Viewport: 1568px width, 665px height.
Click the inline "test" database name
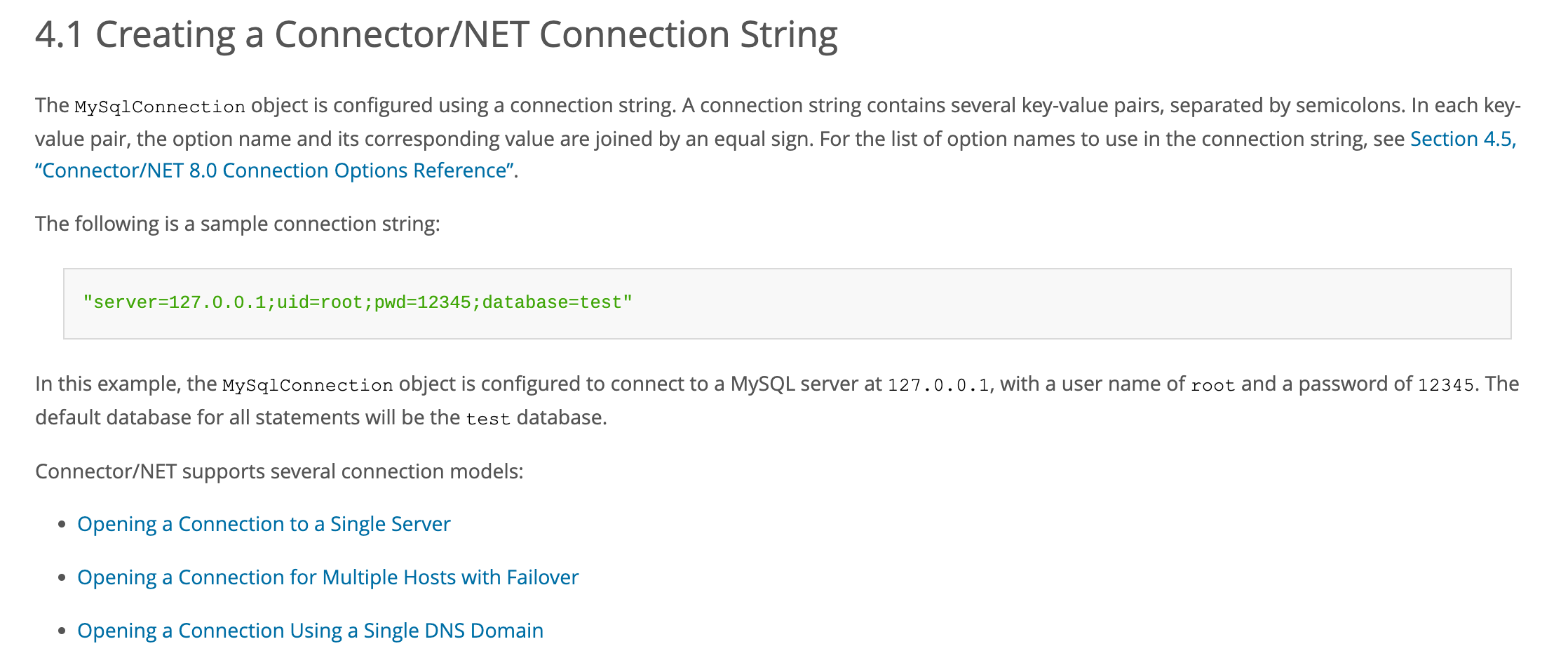click(488, 419)
